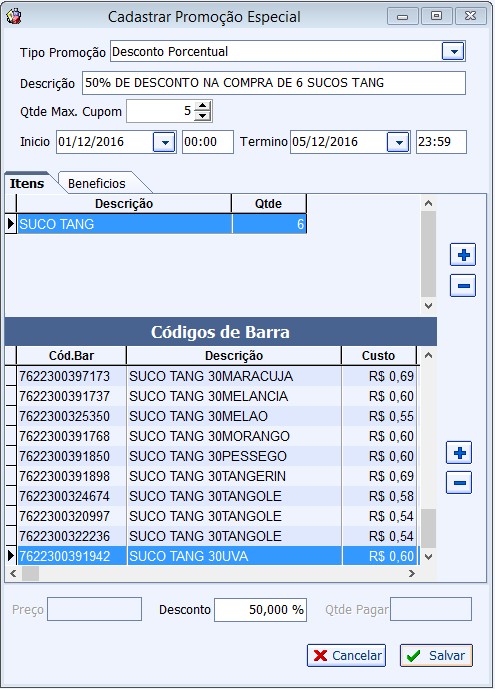Viewport: 495px width, 689px height.
Task: Click down arrow of barcode list scrollbar
Action: point(429,556)
